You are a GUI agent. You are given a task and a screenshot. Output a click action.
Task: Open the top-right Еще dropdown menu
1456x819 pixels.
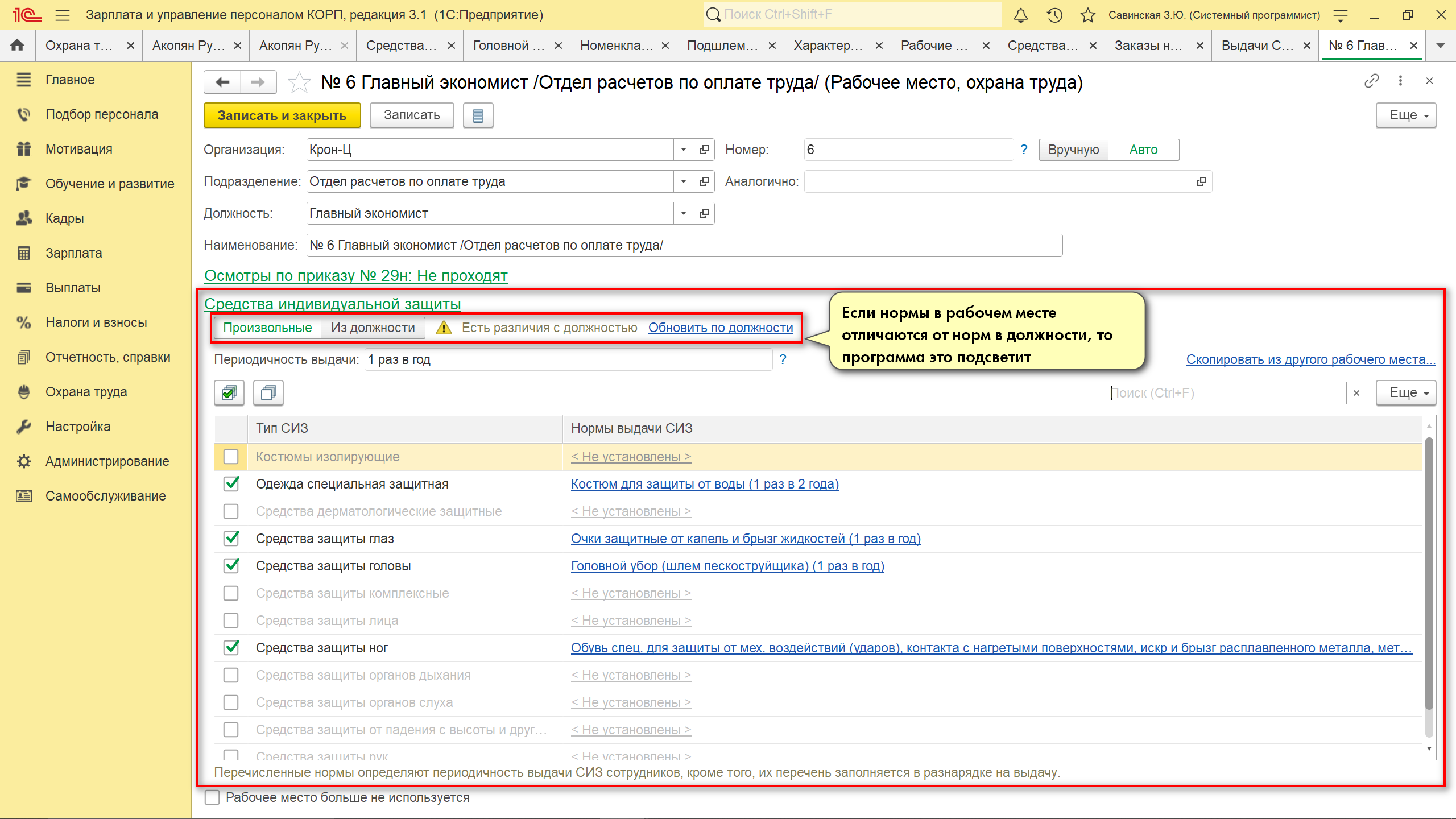1406,115
